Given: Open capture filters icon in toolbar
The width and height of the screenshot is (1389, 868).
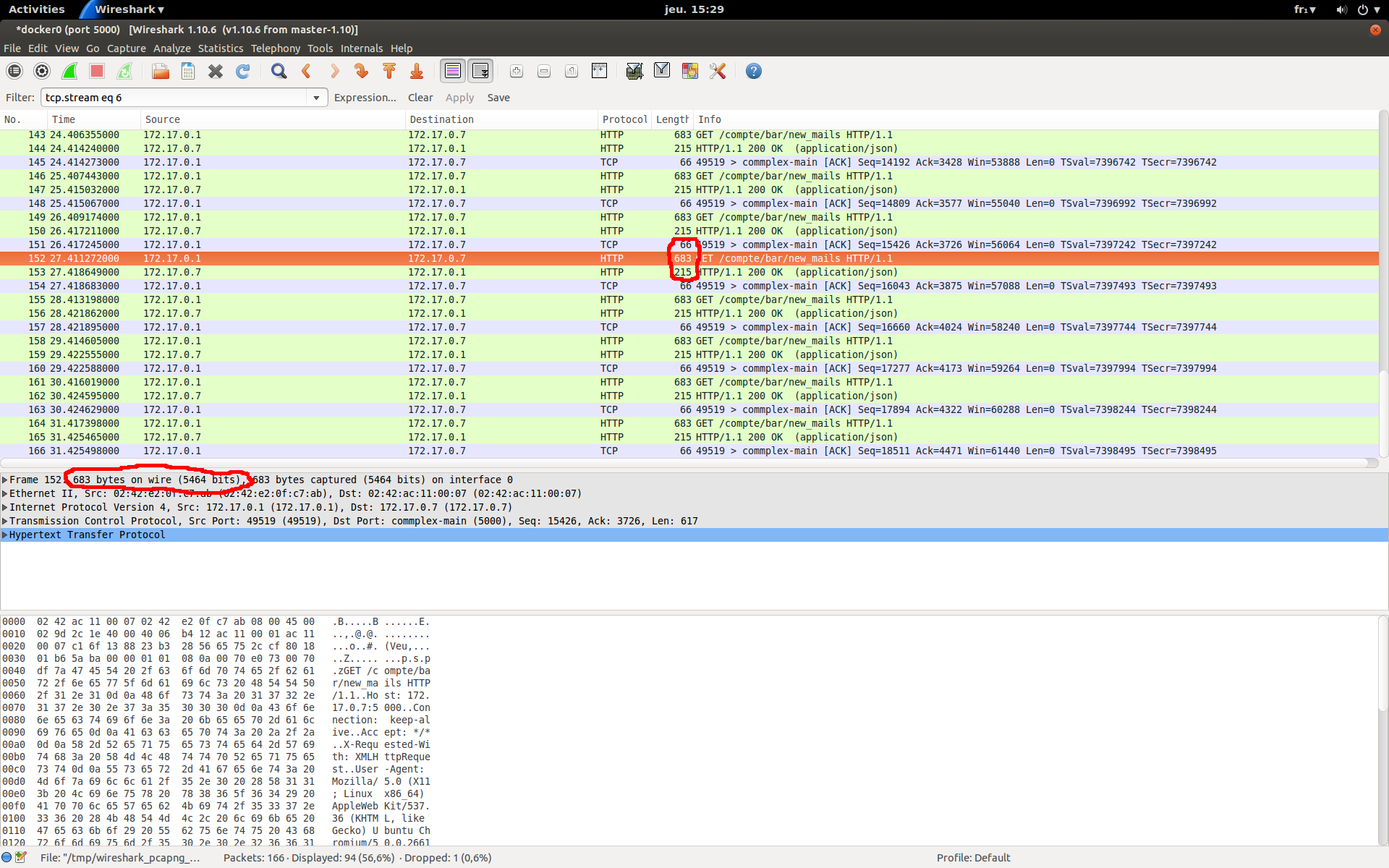Looking at the screenshot, I should (x=634, y=71).
